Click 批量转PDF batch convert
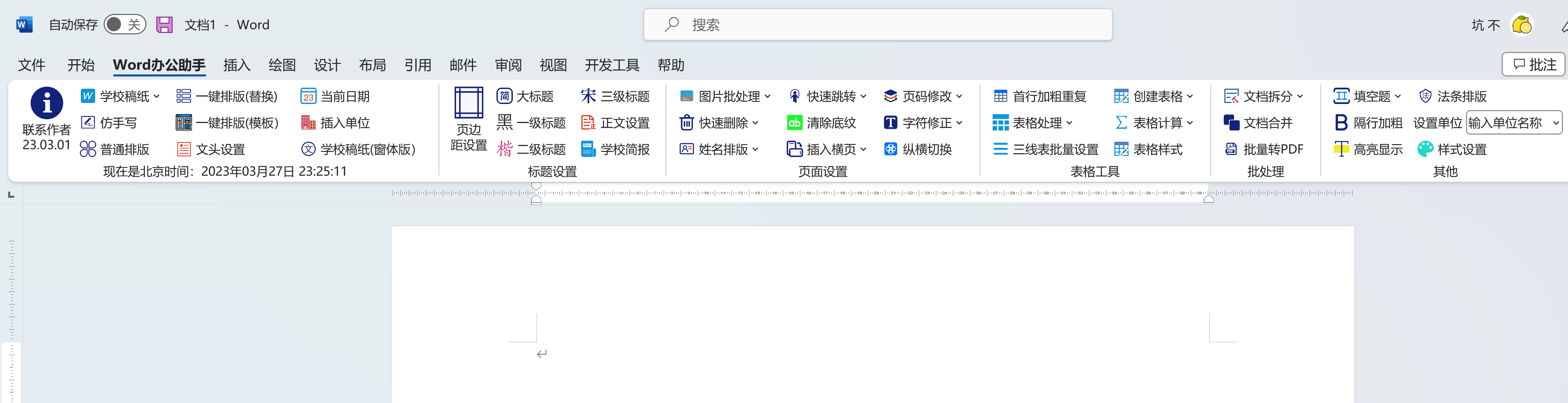 pyautogui.click(x=1264, y=149)
